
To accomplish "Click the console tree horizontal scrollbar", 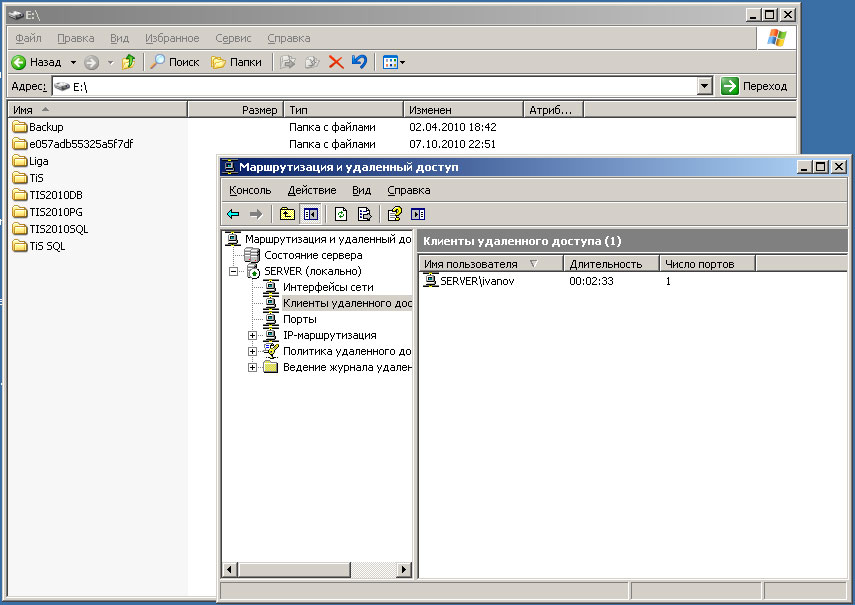I will click(300, 569).
